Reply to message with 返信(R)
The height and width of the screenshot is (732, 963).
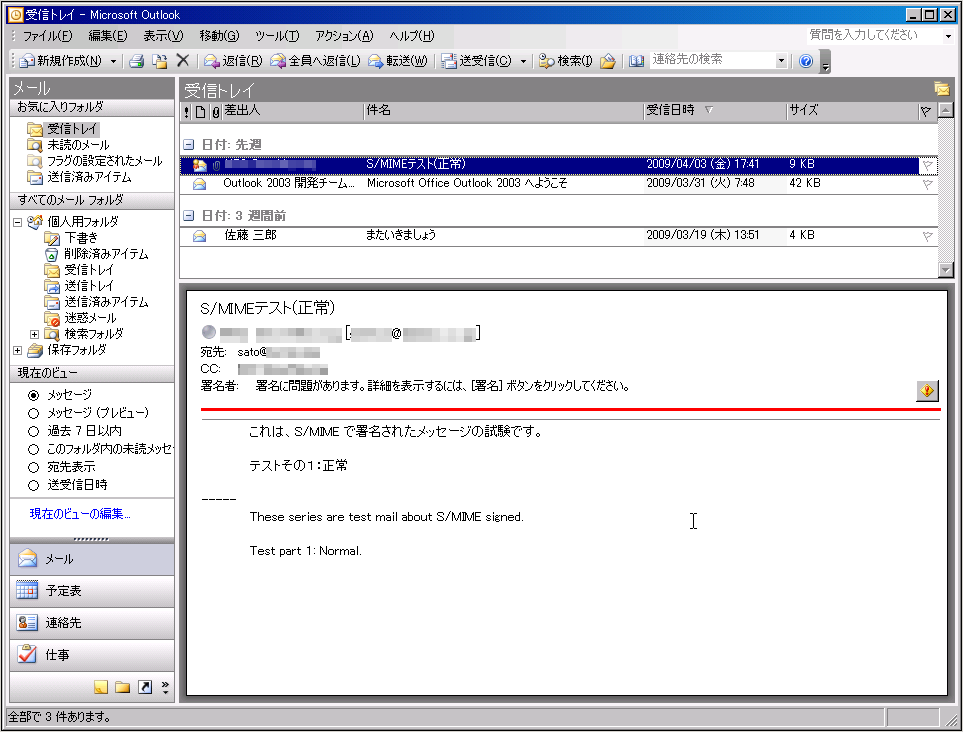[x=233, y=61]
